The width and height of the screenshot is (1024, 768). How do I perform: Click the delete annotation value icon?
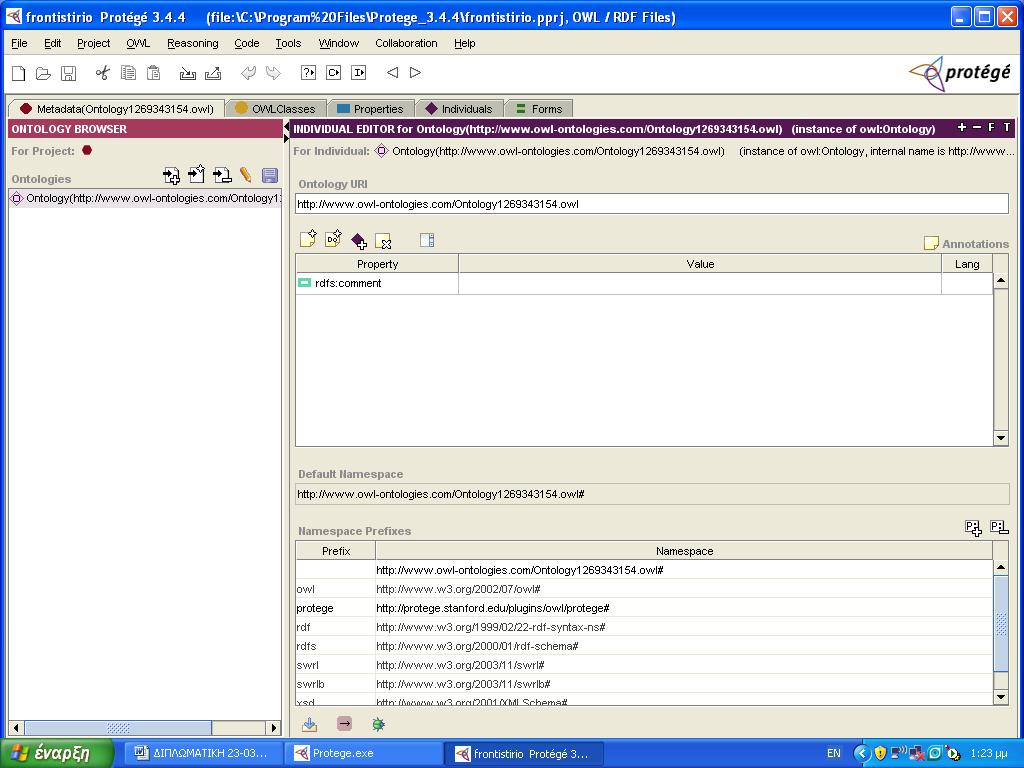(x=383, y=241)
